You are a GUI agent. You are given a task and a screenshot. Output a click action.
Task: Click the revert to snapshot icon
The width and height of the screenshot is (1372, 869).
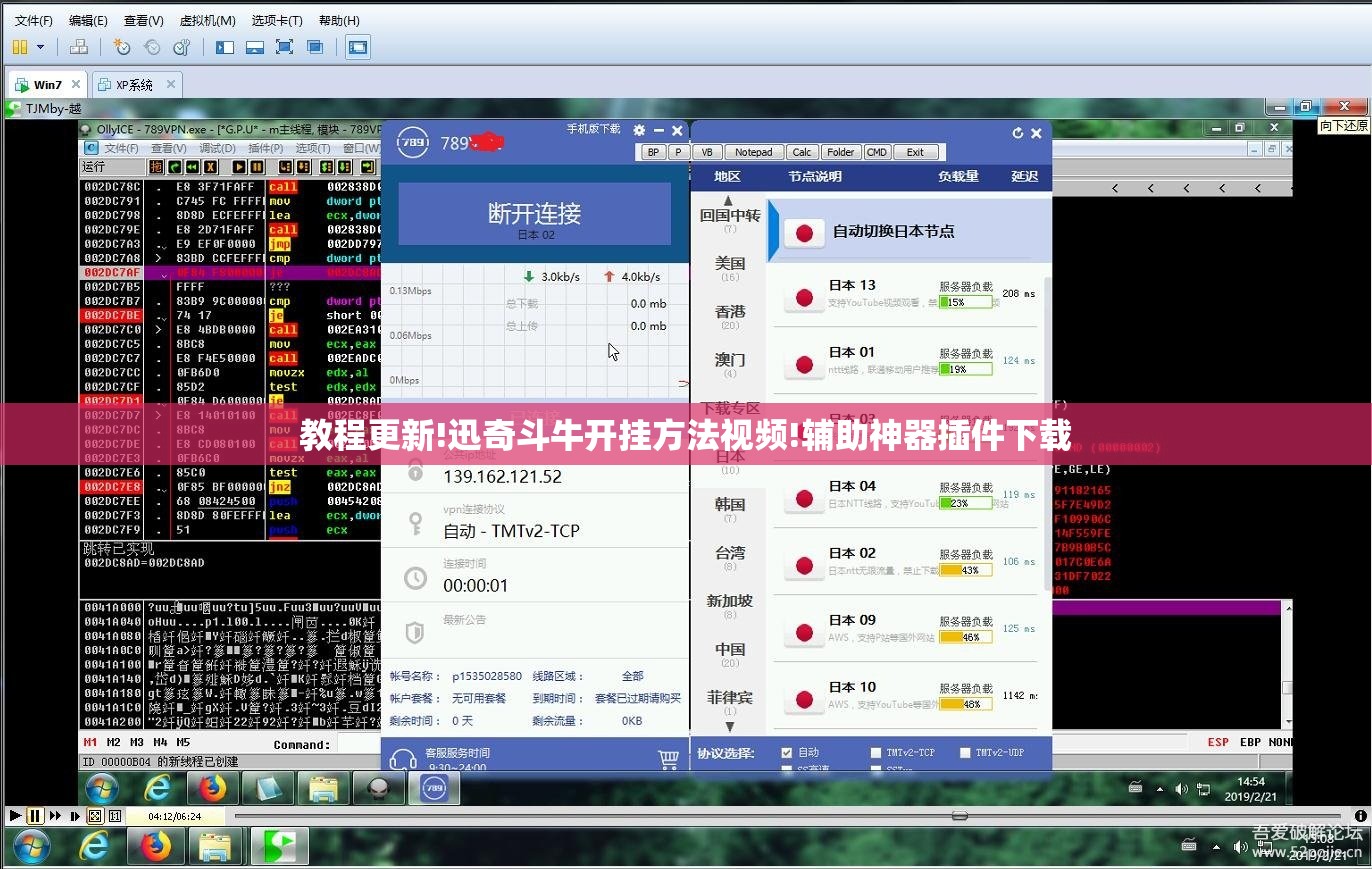151,46
